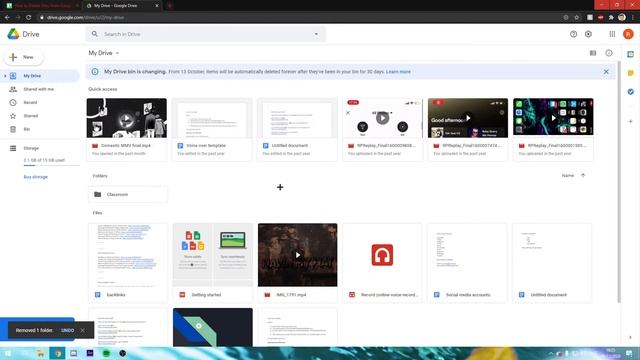This screenshot has height=360, width=640.
Task: Open the Google apps grid
Action: click(612, 34)
